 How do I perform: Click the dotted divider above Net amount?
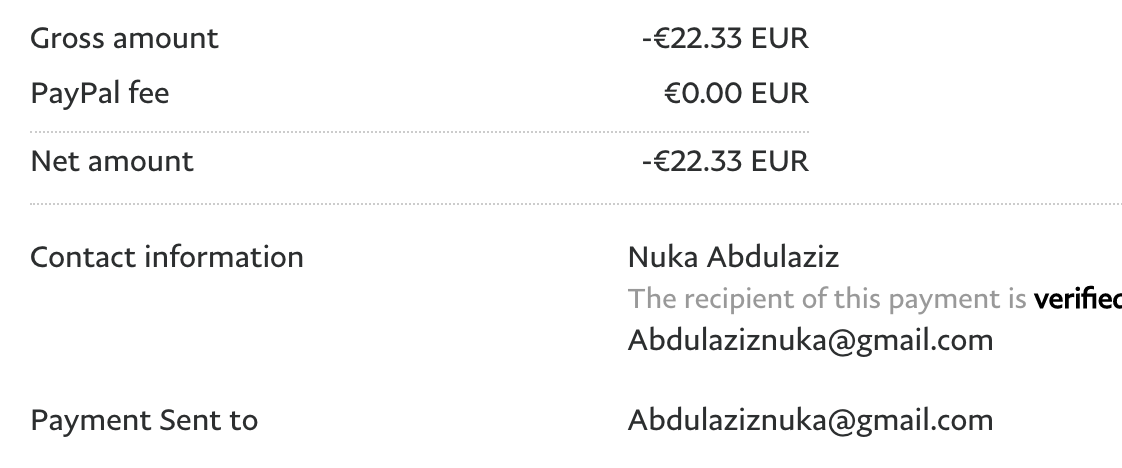click(419, 132)
